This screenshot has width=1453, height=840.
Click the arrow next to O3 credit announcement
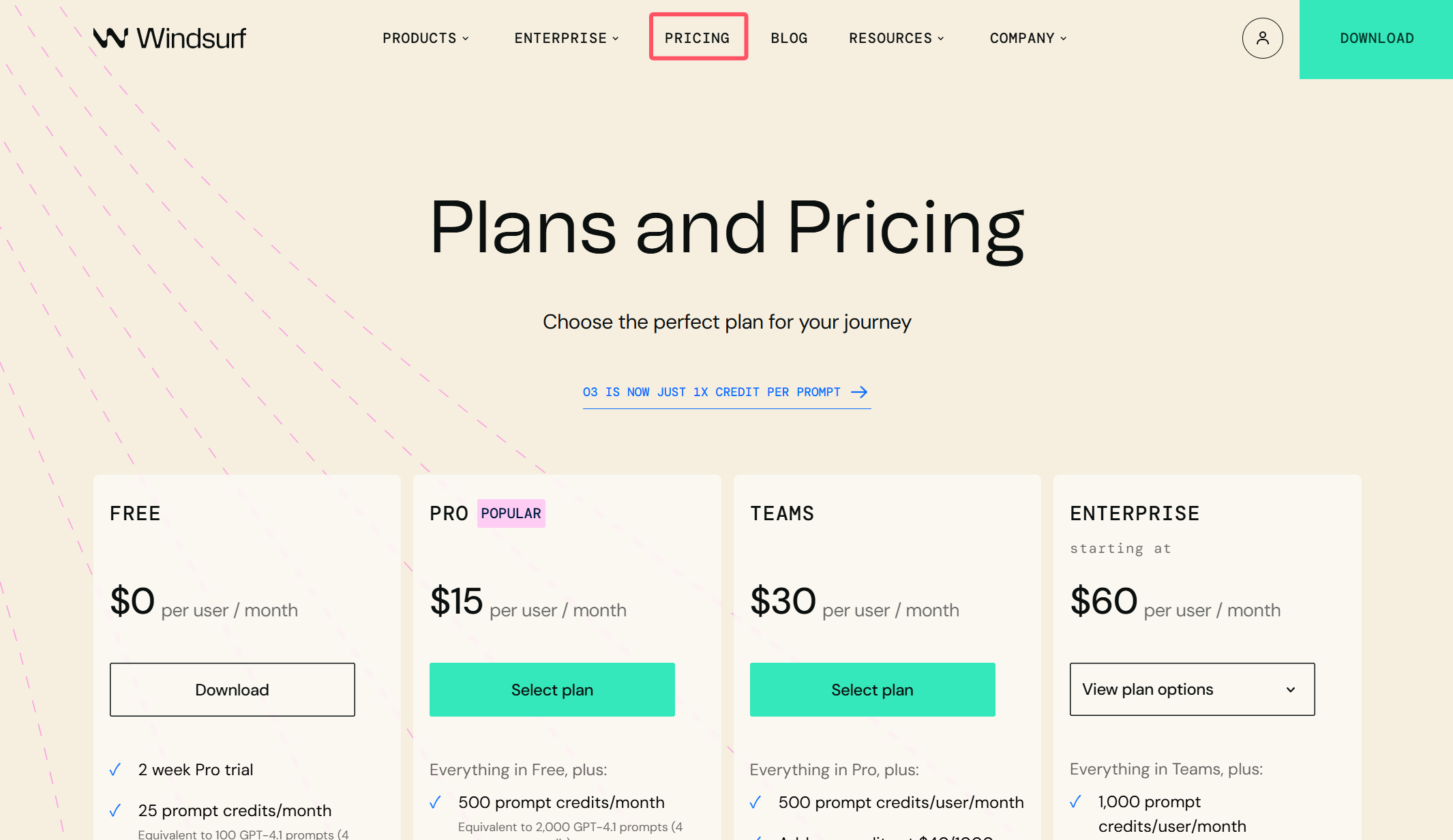(859, 392)
